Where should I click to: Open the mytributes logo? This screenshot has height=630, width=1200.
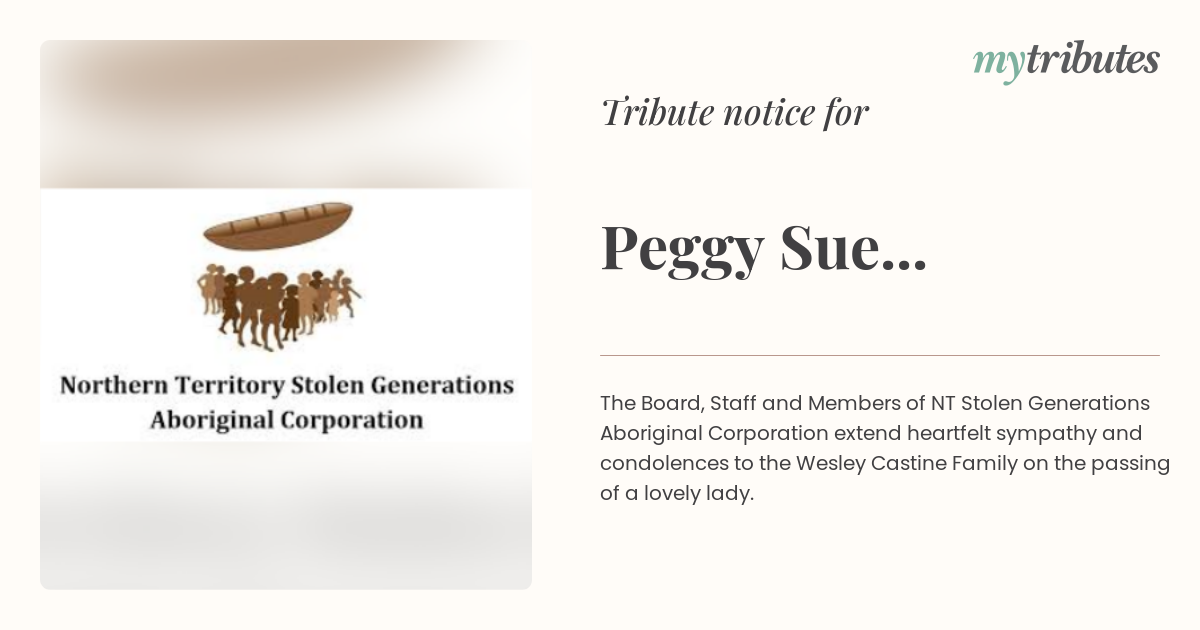(x=1066, y=61)
